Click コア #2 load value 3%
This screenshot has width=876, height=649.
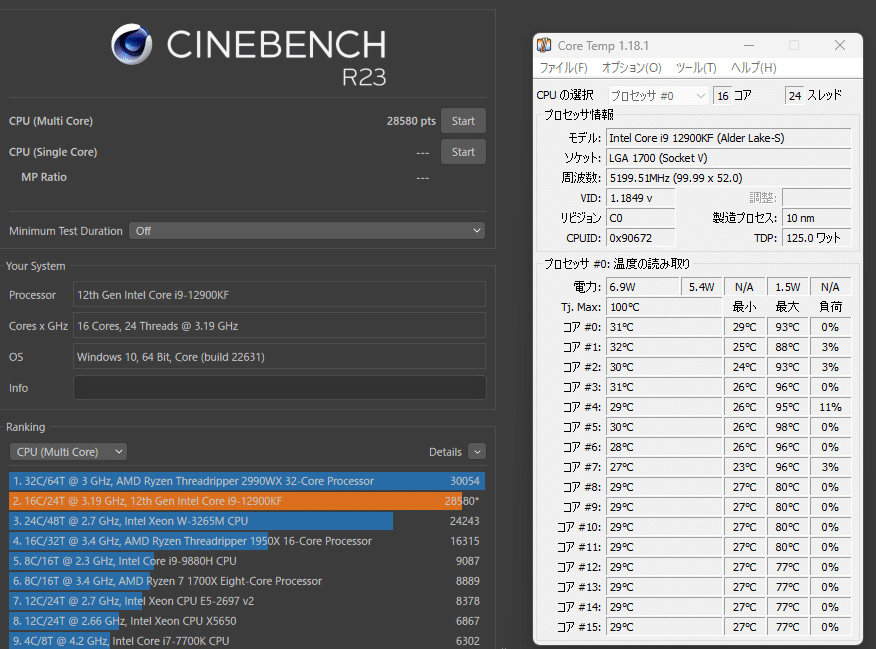[830, 367]
